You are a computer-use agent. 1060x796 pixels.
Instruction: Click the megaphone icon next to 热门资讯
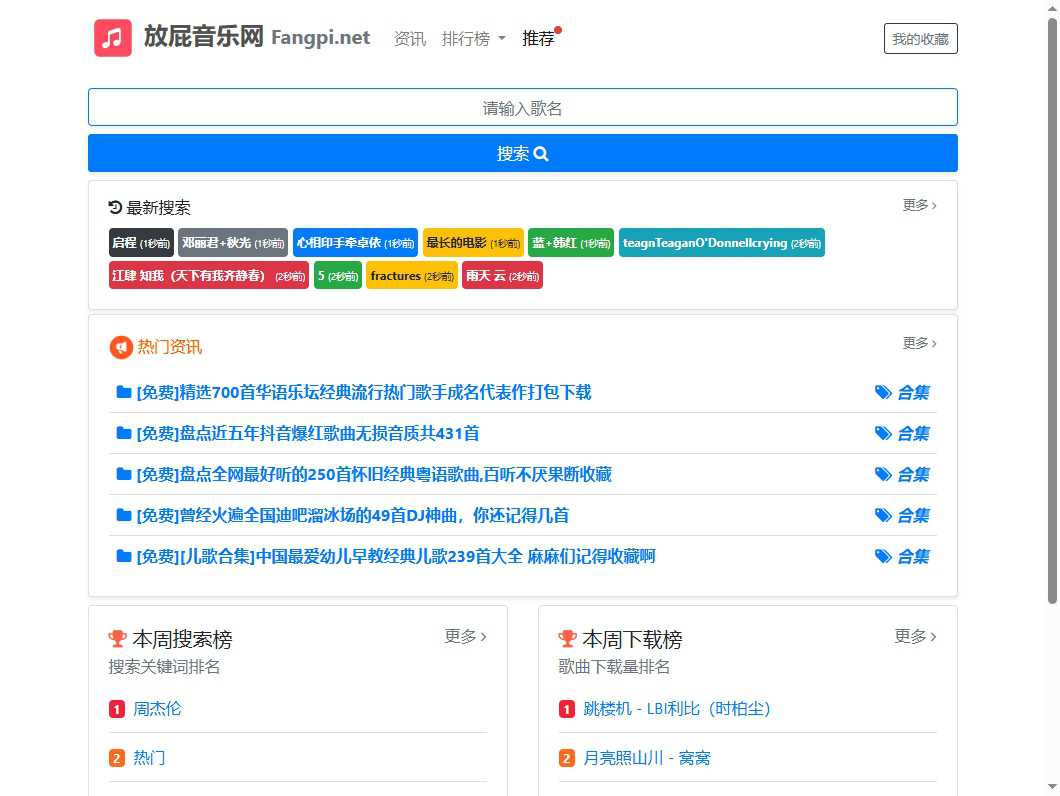(119, 347)
